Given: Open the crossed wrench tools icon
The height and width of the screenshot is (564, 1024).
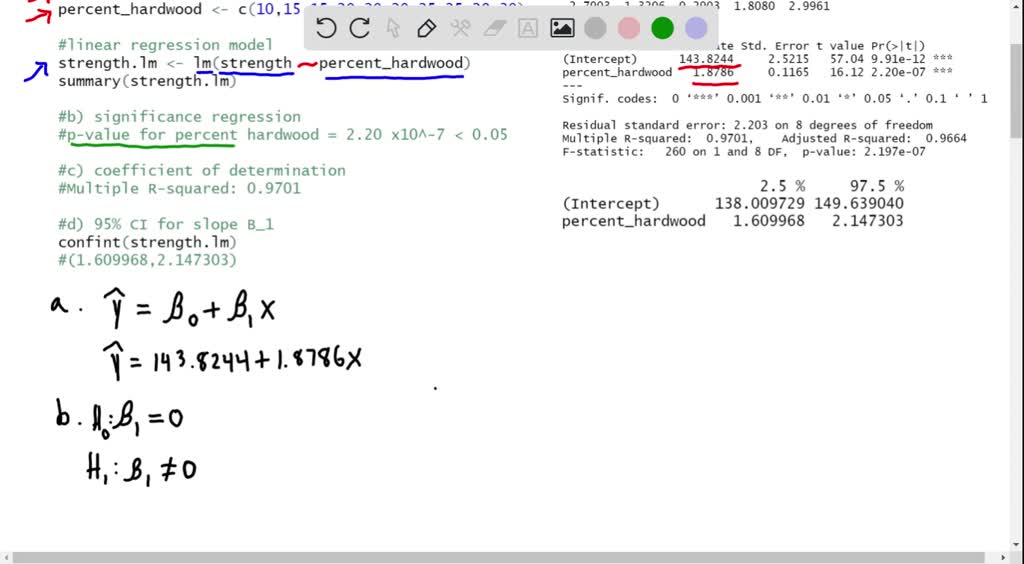Looking at the screenshot, I should (460, 28).
